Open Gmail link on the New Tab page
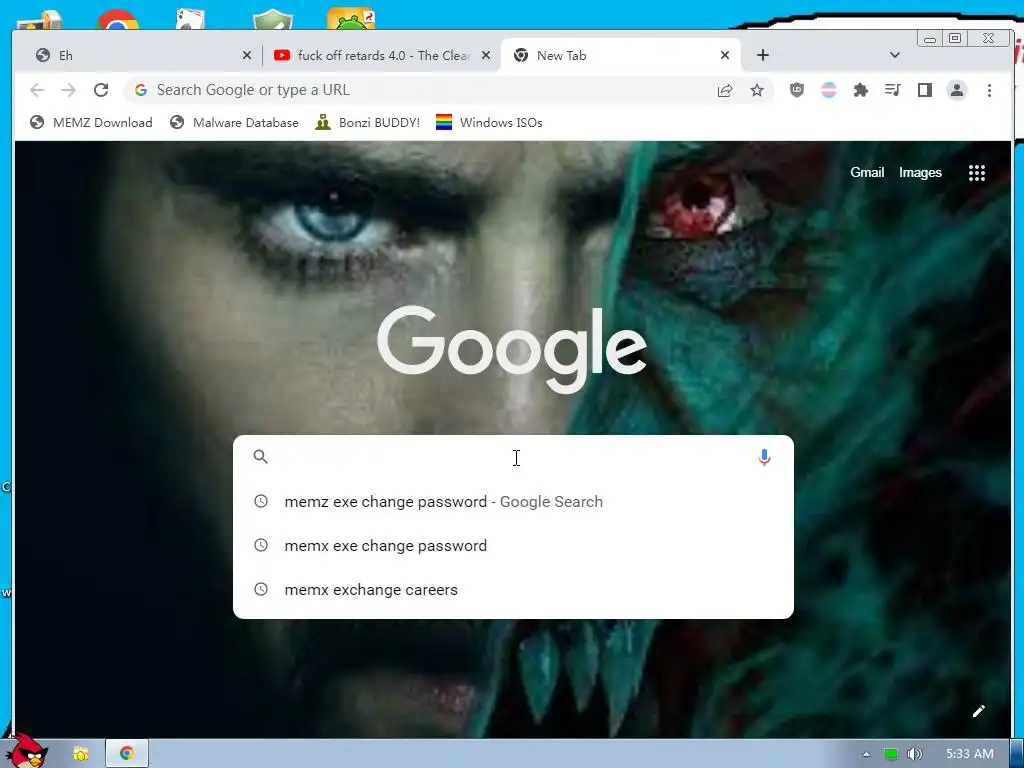Screen dimensions: 1024x768 point(867,172)
